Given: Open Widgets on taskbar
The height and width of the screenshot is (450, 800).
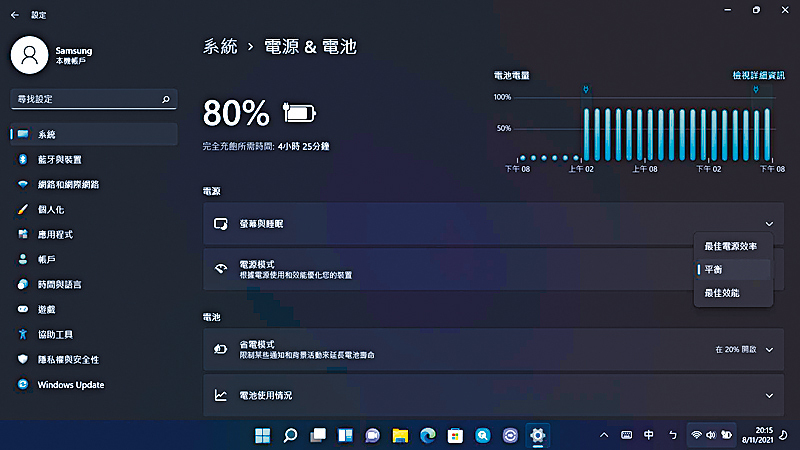Looking at the screenshot, I should 345,435.
